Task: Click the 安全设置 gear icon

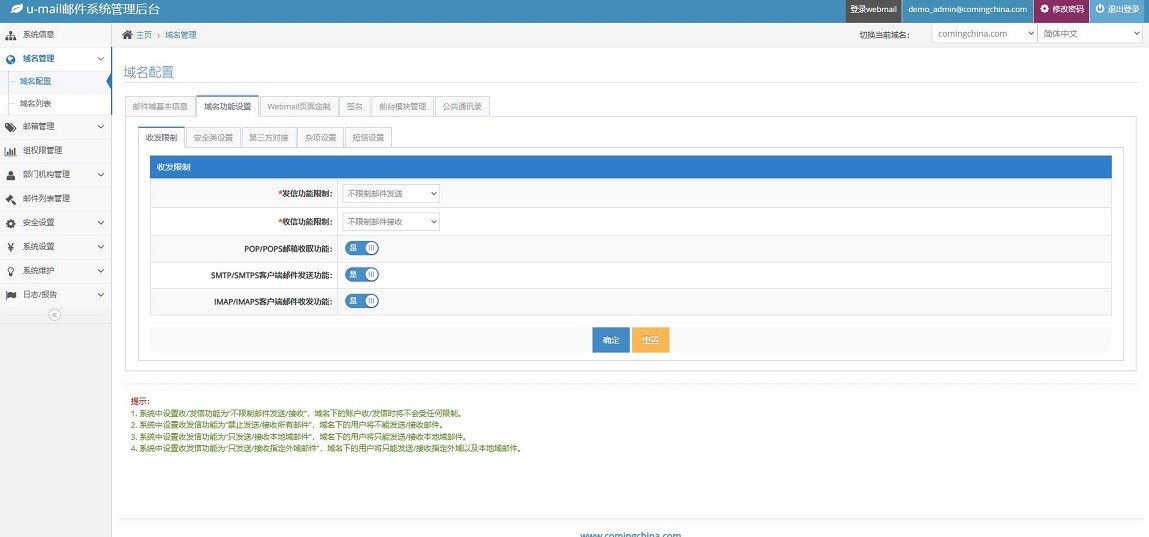Action: (x=11, y=223)
